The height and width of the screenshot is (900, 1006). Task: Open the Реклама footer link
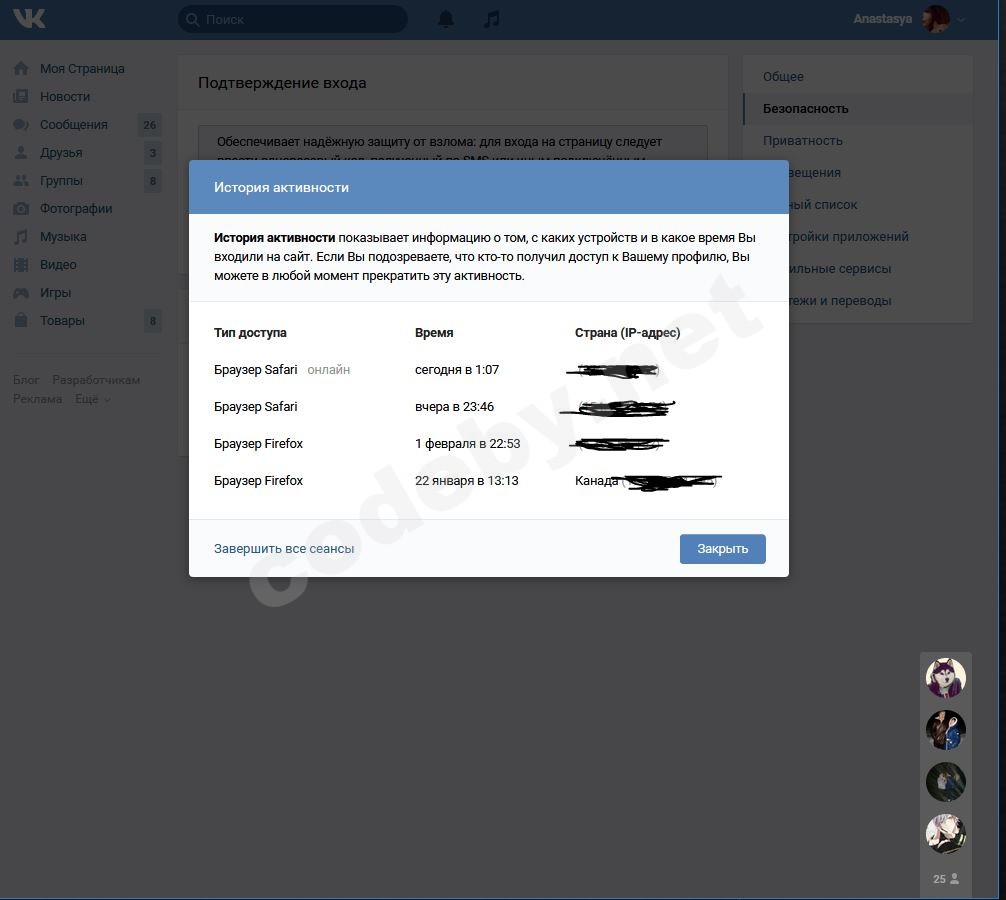38,399
